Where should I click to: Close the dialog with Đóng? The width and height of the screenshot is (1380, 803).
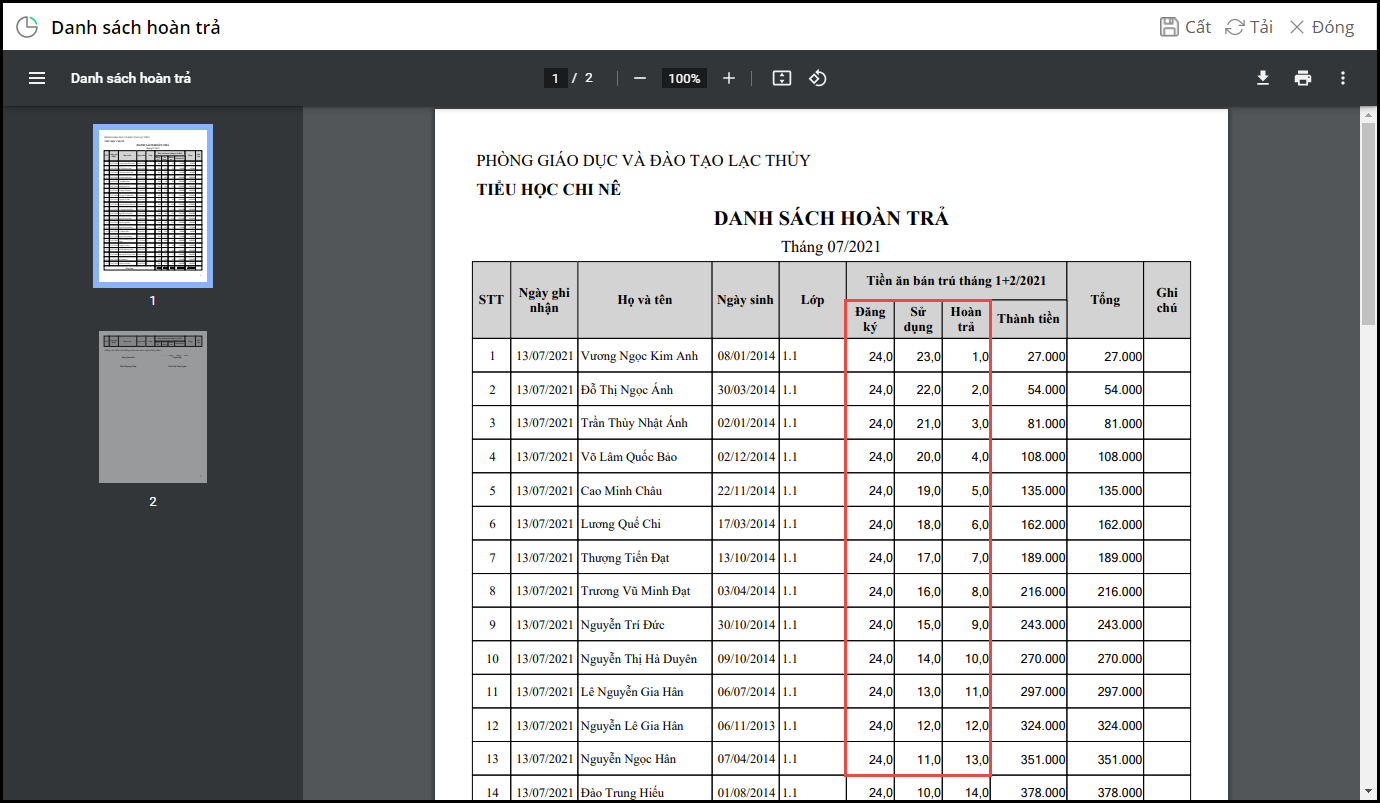[x=1321, y=27]
